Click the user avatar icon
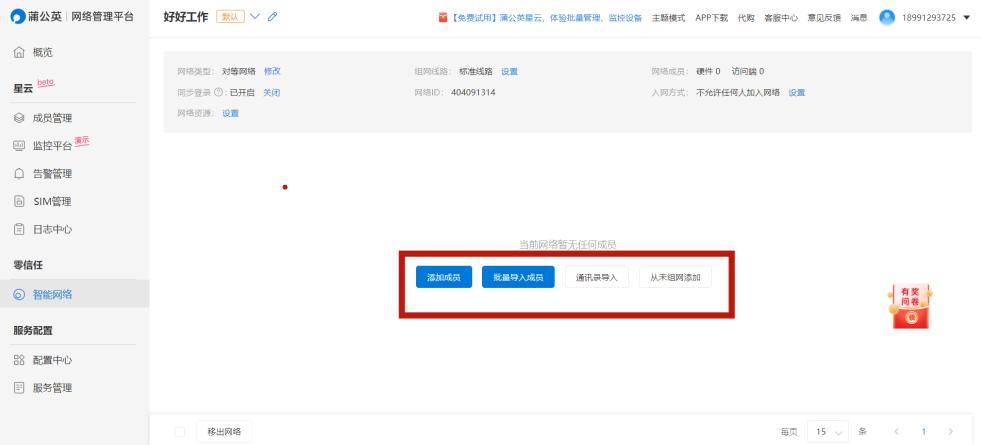The width and height of the screenshot is (981, 445). 887,18
